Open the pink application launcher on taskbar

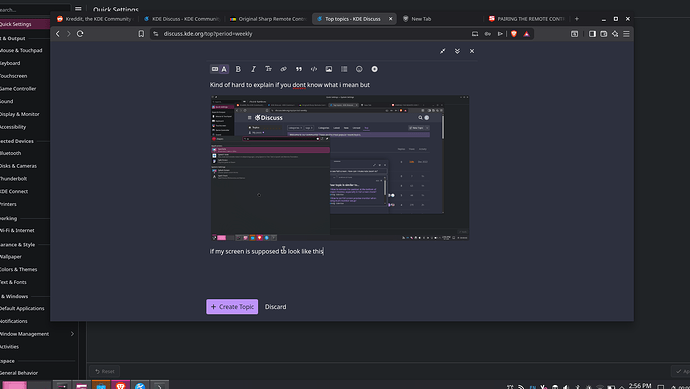coord(15,385)
